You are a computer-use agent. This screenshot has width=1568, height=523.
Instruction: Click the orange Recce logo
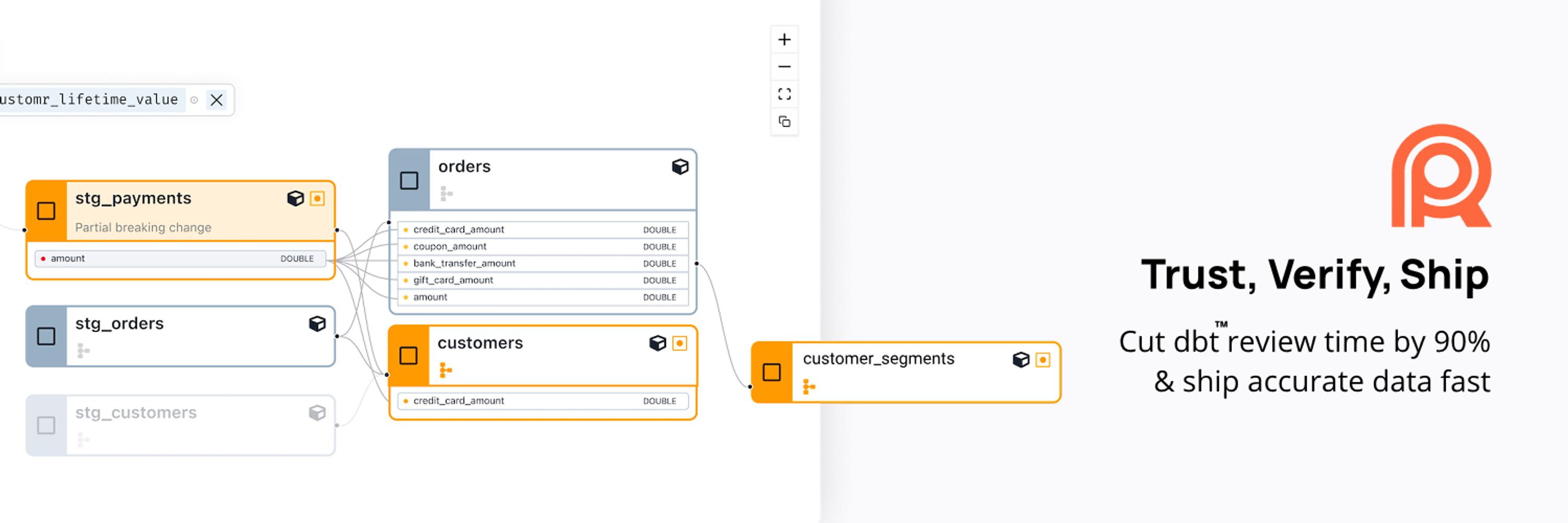tap(1442, 176)
